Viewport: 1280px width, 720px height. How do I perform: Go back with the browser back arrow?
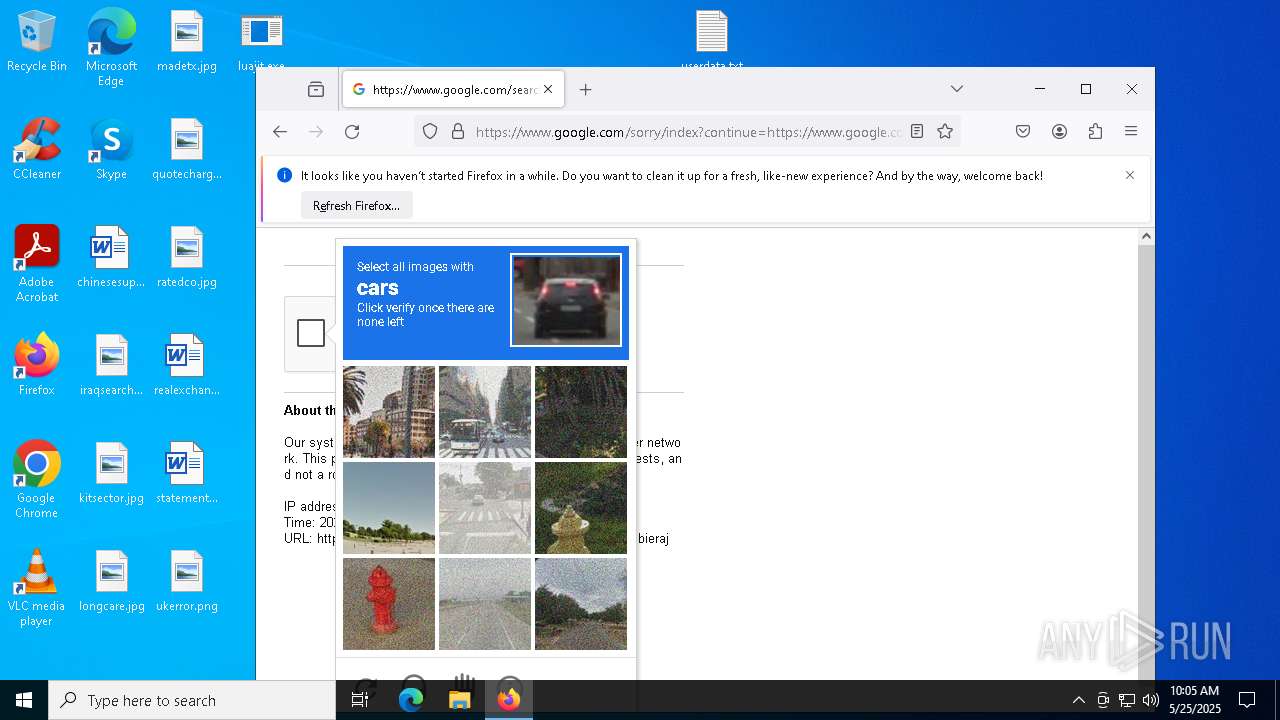tap(280, 132)
